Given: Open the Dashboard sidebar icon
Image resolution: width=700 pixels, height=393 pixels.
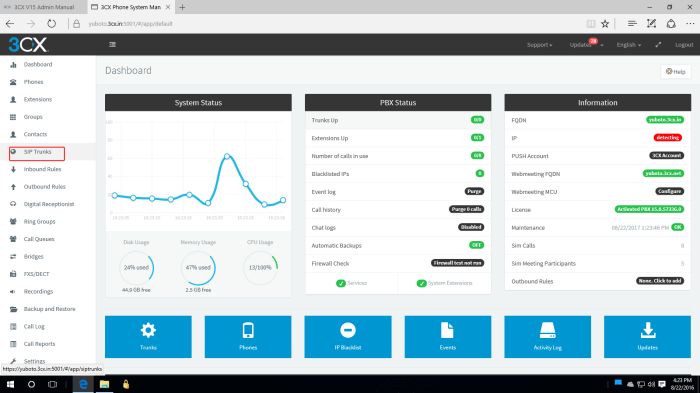Looking at the screenshot, I should pyautogui.click(x=13, y=65).
